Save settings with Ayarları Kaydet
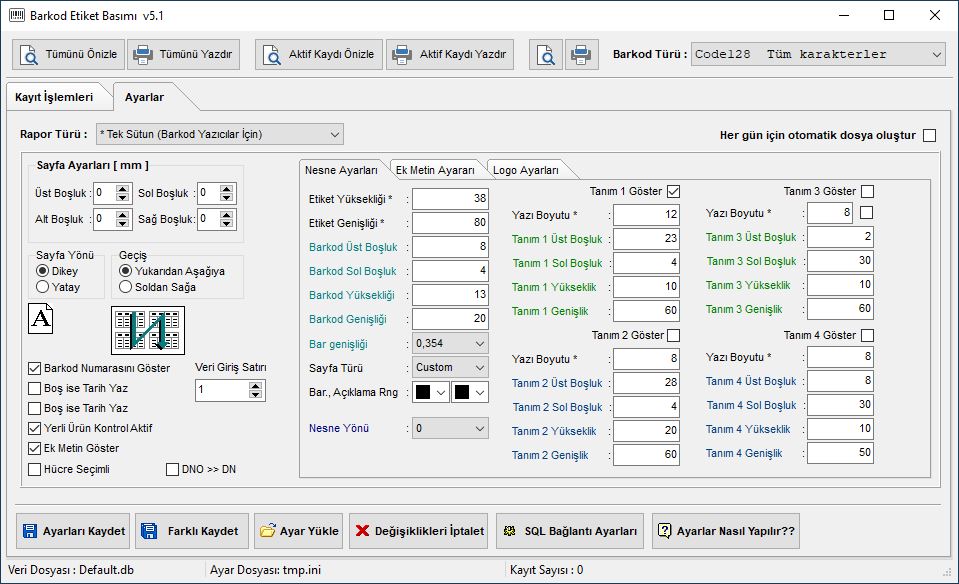Screen dimensions: 959x584 click(x=73, y=531)
